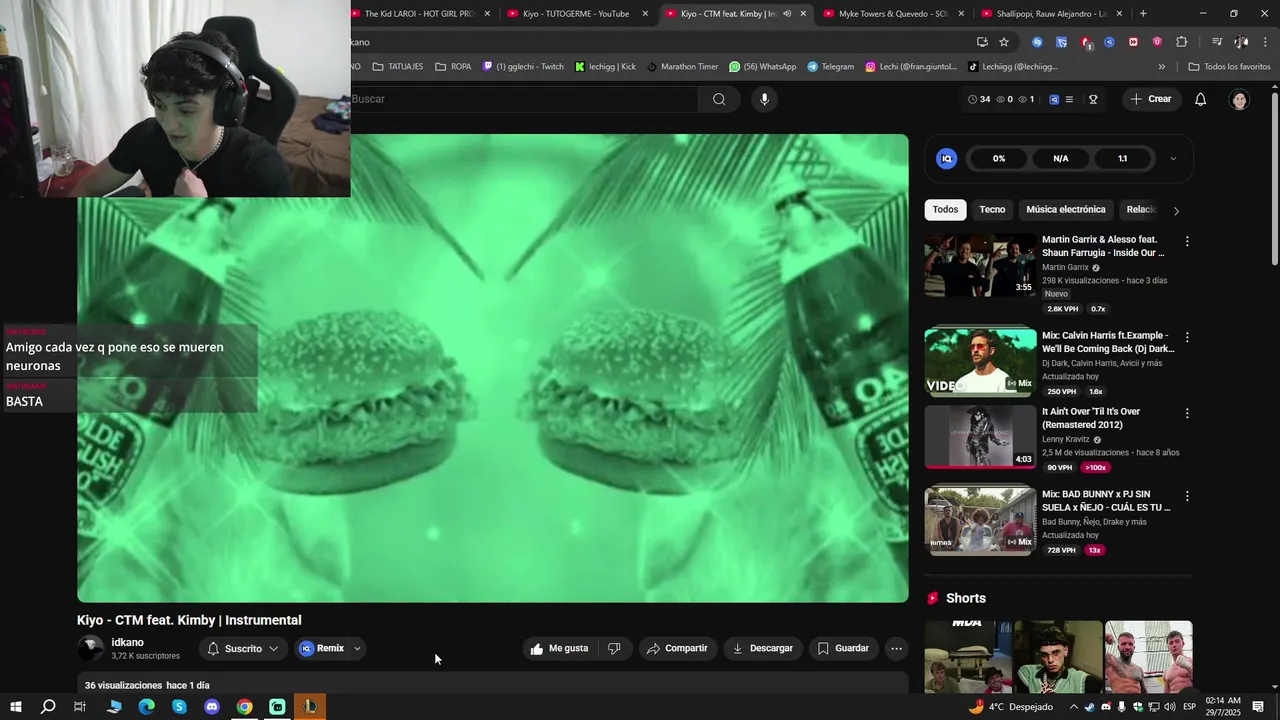Select the Música electrónica filter chip

coord(1066,210)
